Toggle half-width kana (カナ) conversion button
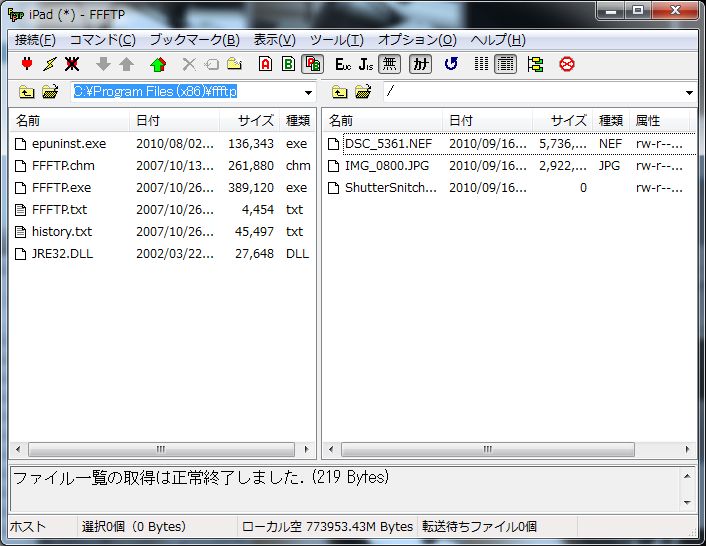This screenshot has width=706, height=546. [x=420, y=64]
